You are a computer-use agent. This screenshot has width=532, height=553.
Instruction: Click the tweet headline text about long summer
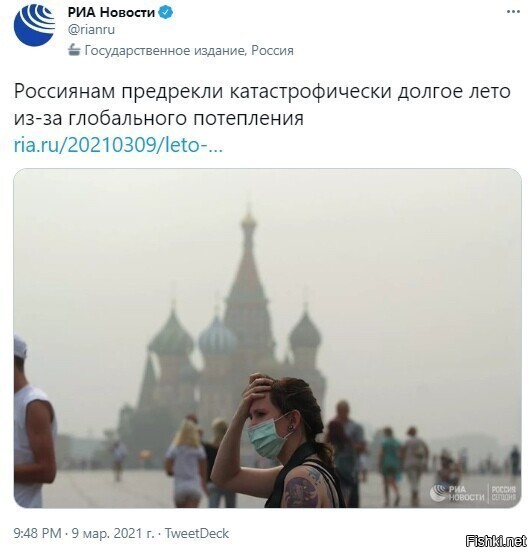pyautogui.click(x=262, y=104)
